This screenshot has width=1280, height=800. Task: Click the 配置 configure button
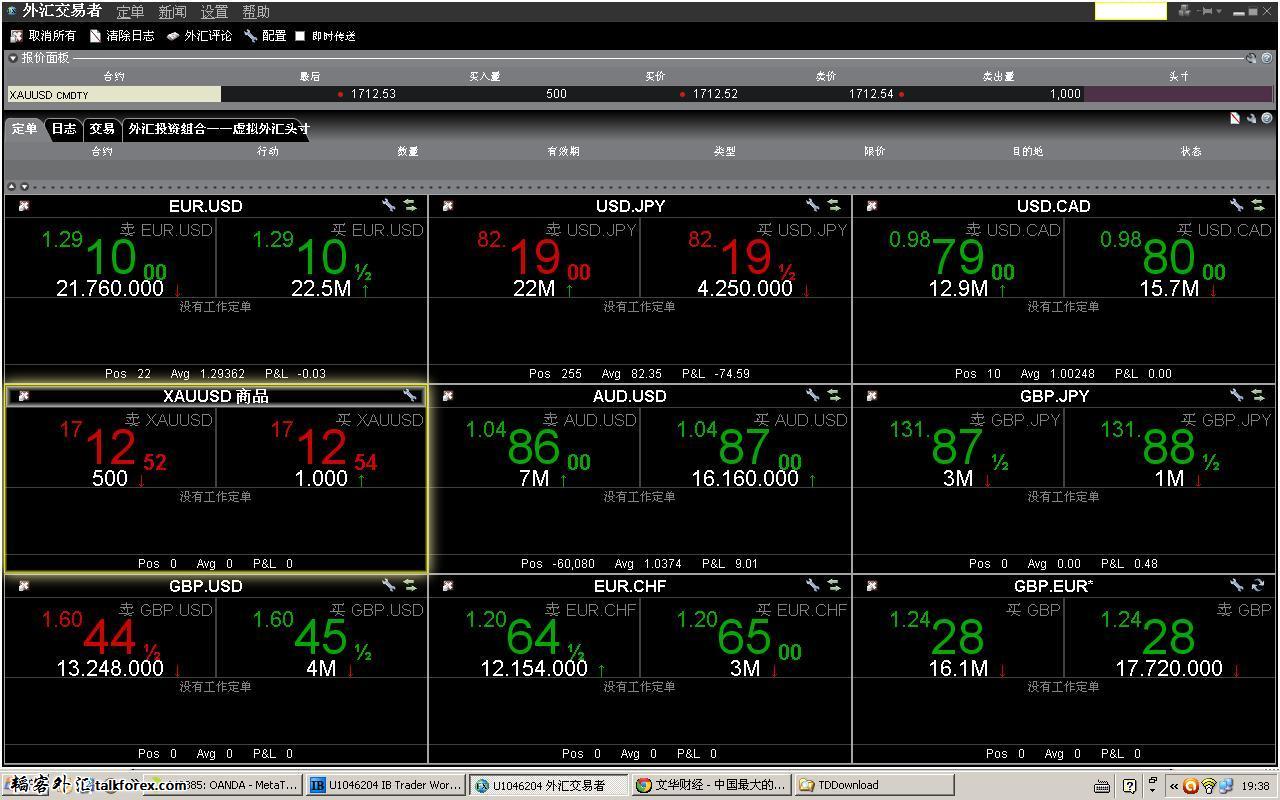[265, 36]
